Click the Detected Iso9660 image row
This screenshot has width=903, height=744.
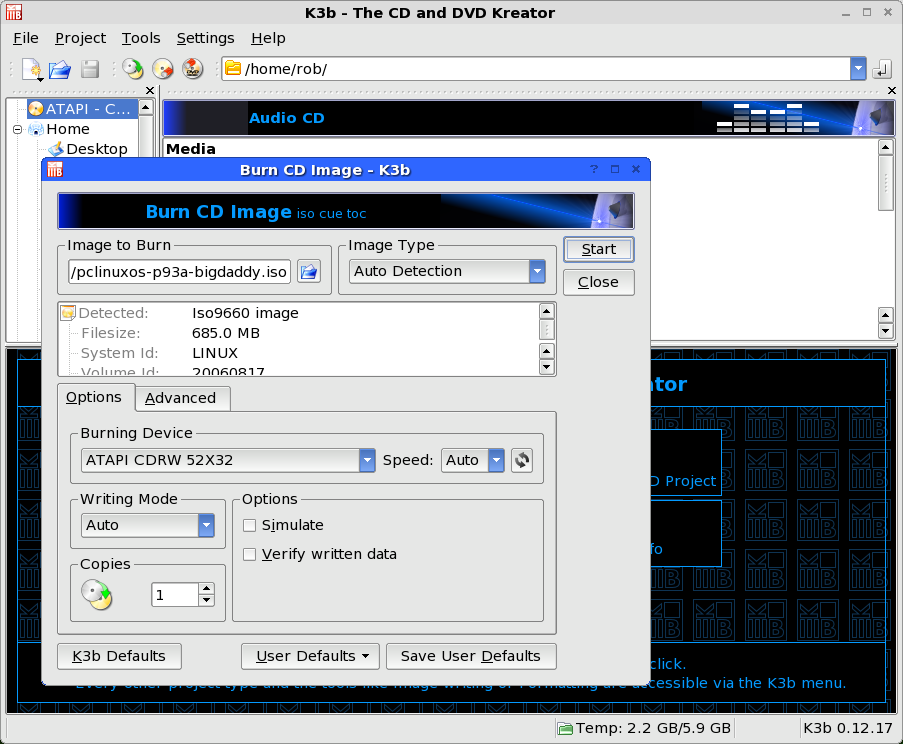click(299, 313)
